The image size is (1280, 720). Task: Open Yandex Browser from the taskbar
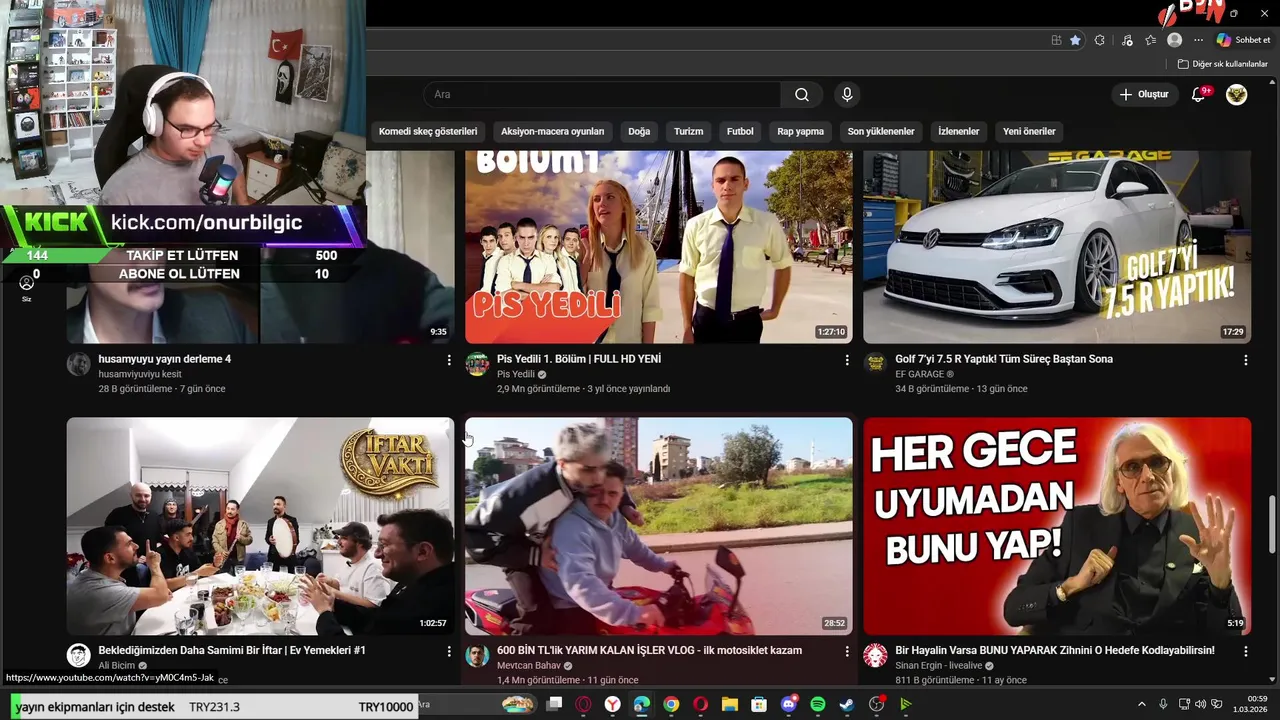point(612,705)
